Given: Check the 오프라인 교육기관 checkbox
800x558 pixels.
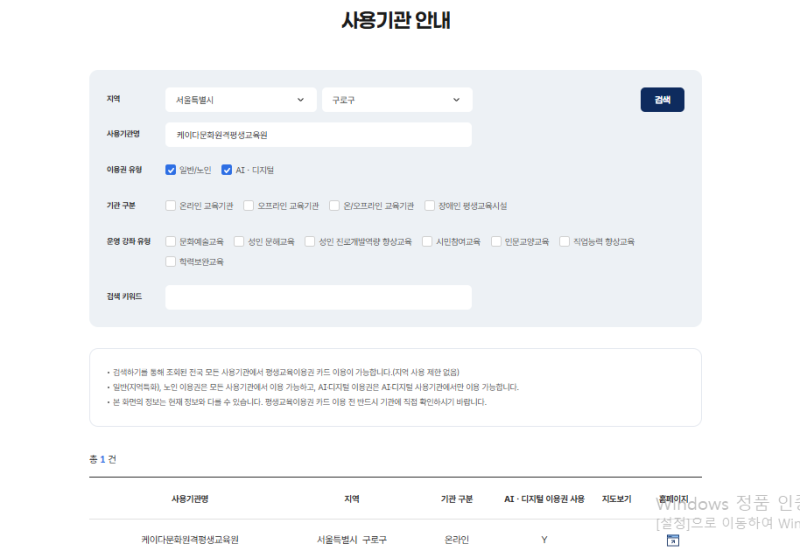Looking at the screenshot, I should click(248, 206).
